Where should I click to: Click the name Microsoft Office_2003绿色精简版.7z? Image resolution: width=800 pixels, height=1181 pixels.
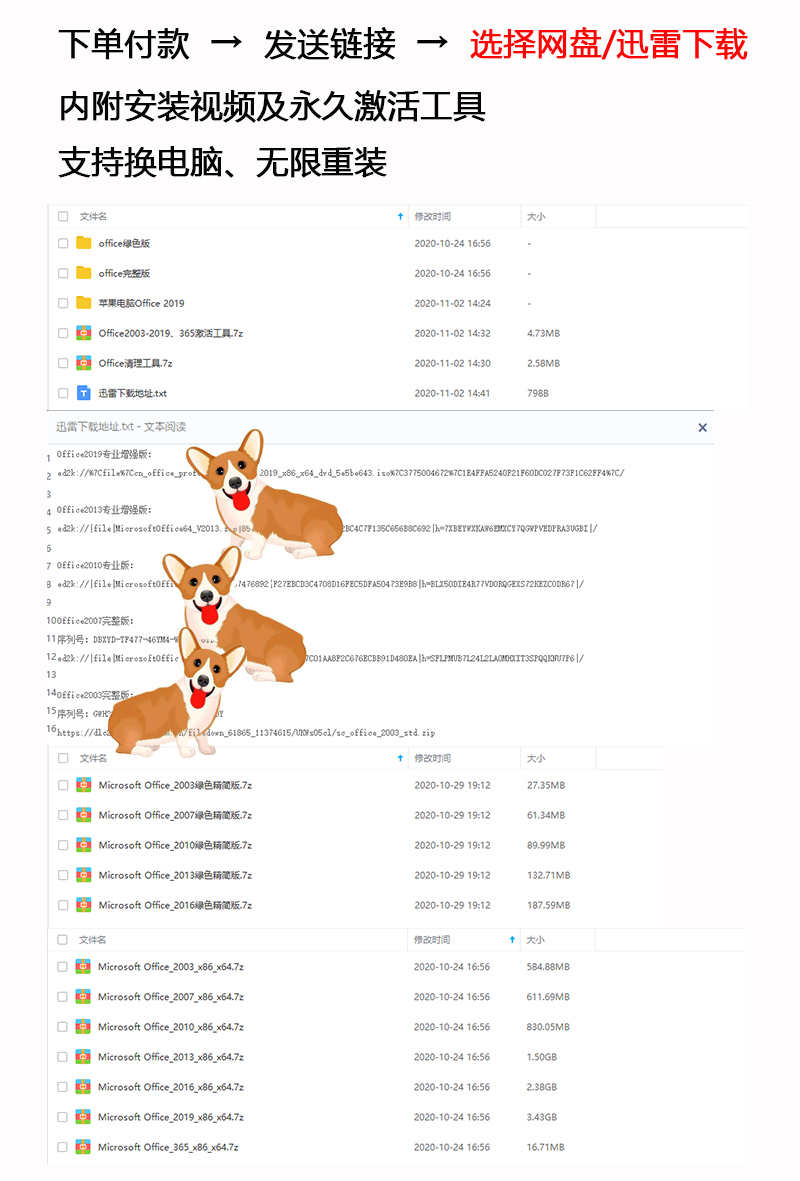click(x=176, y=785)
